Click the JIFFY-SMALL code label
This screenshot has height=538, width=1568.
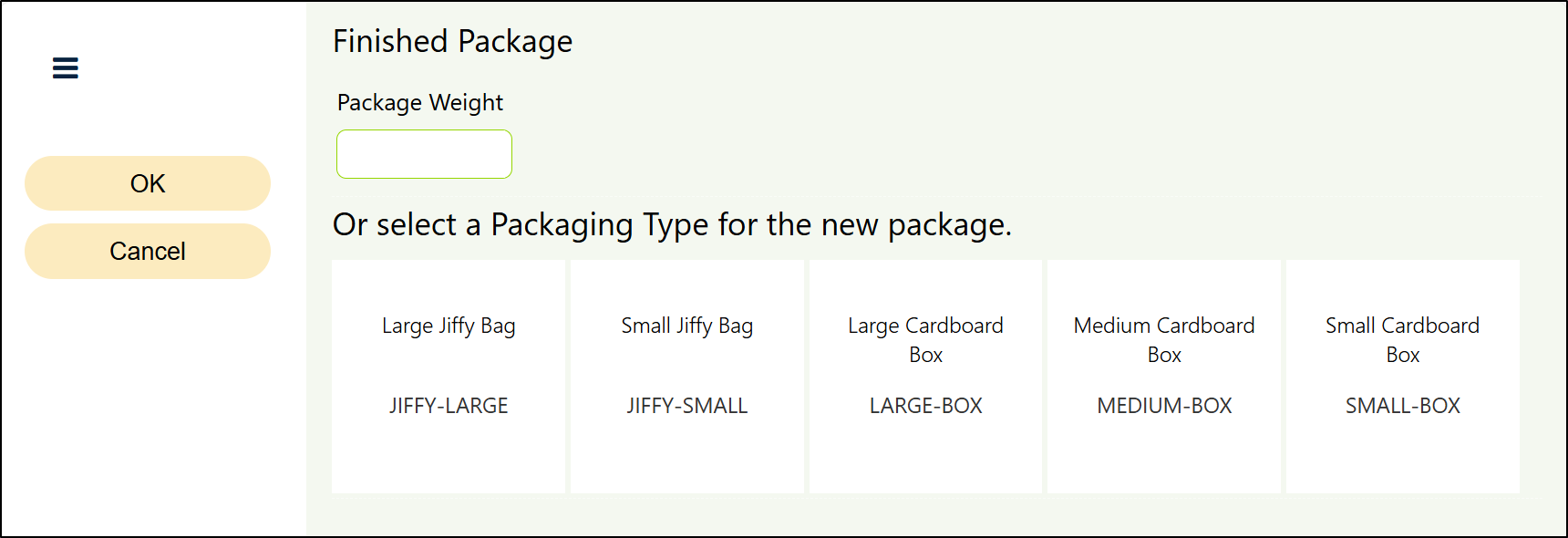point(686,406)
